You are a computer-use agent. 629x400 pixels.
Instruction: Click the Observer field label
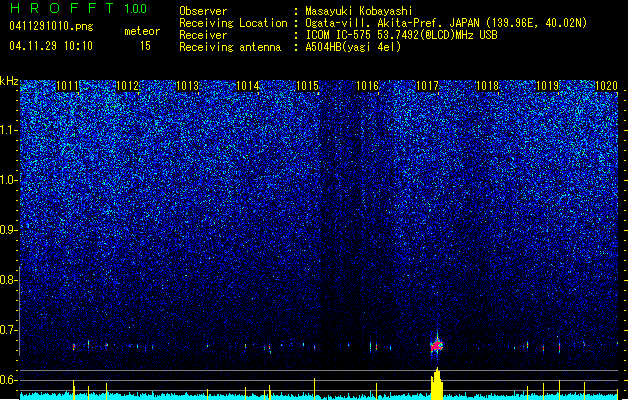[203, 11]
